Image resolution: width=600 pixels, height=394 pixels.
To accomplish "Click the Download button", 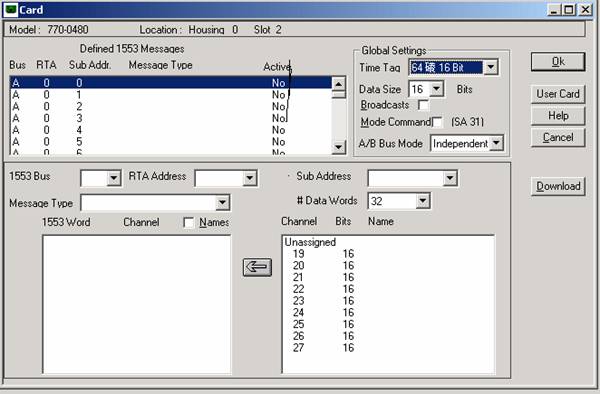I will [x=558, y=187].
